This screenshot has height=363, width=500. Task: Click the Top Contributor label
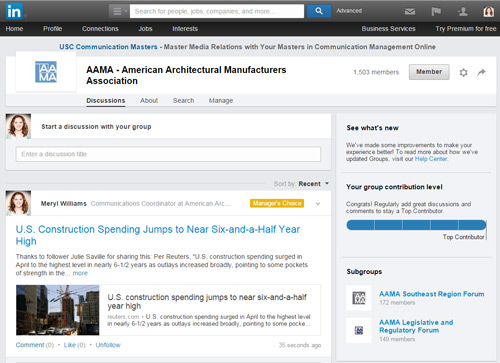[463, 237]
